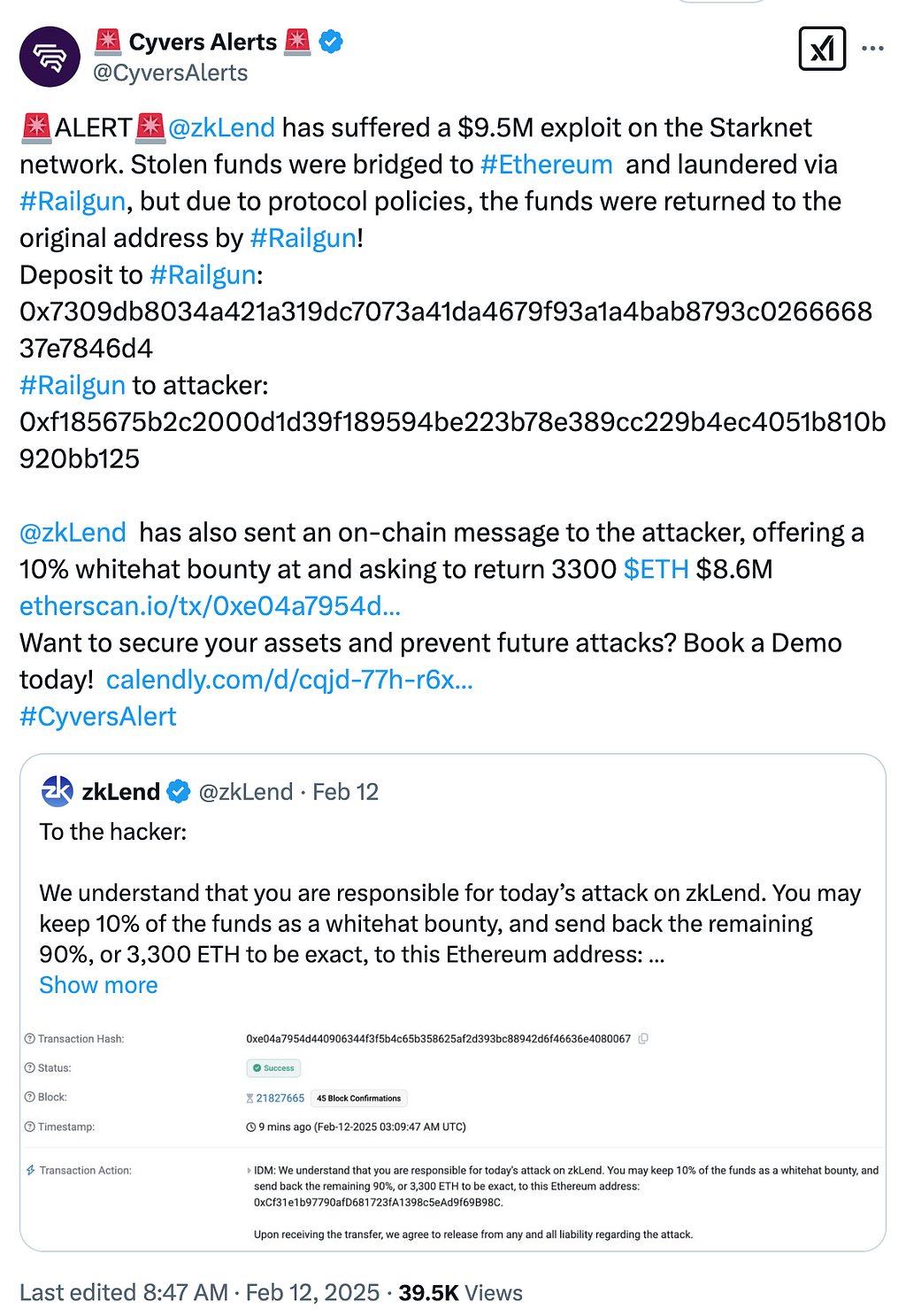
Task: Click zkLend's verified badge in quoted tweet
Action: click(179, 791)
